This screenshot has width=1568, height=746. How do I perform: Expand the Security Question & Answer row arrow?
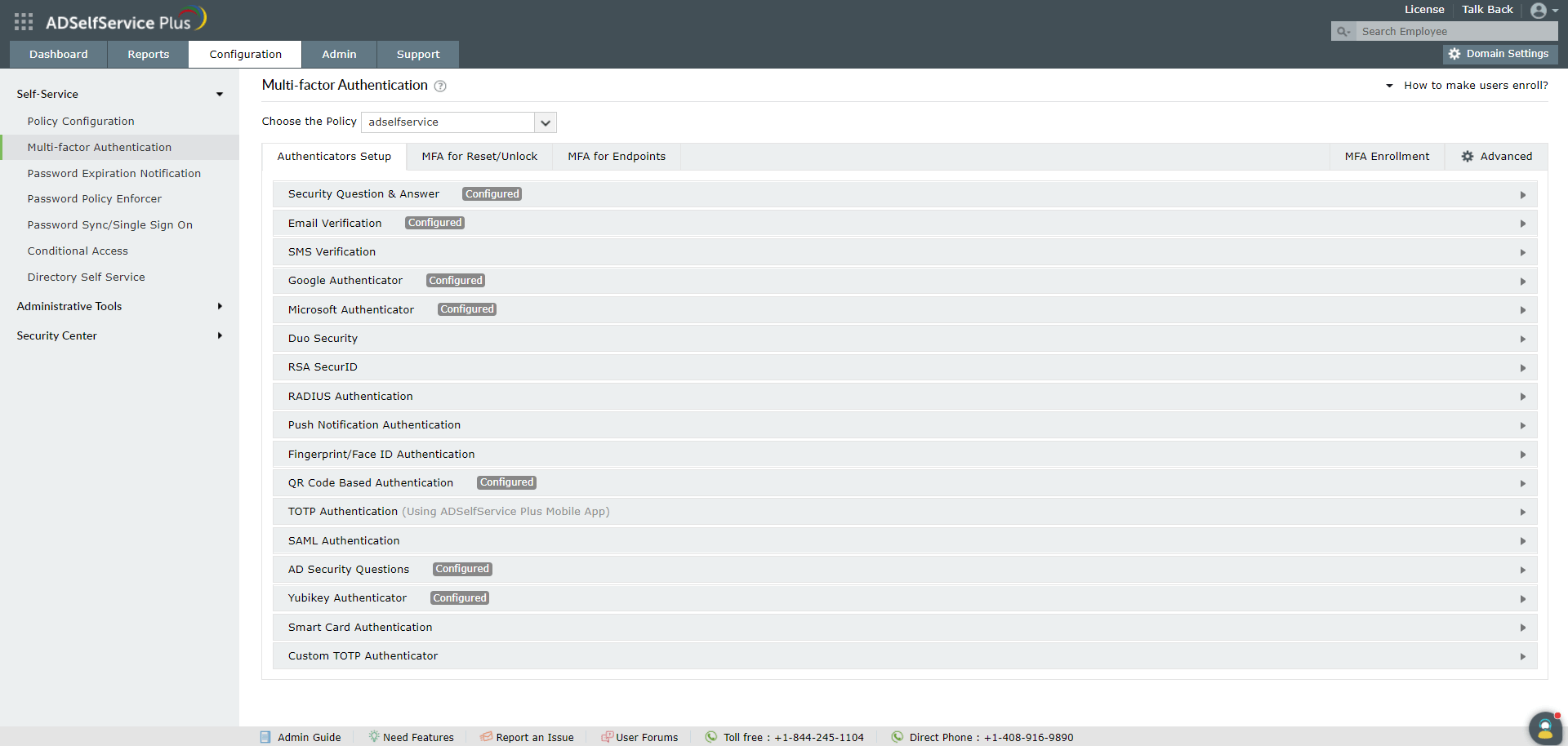[1523, 195]
